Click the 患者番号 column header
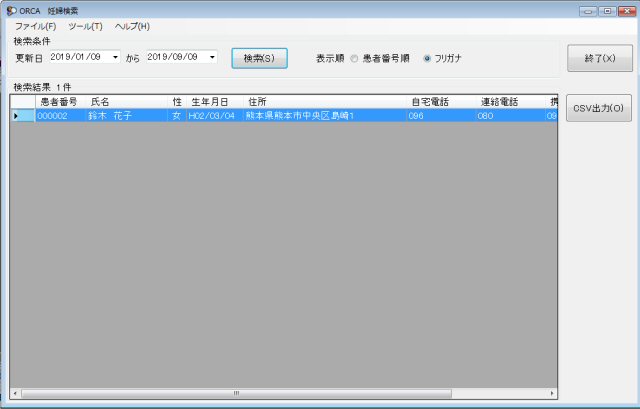 [x=60, y=102]
